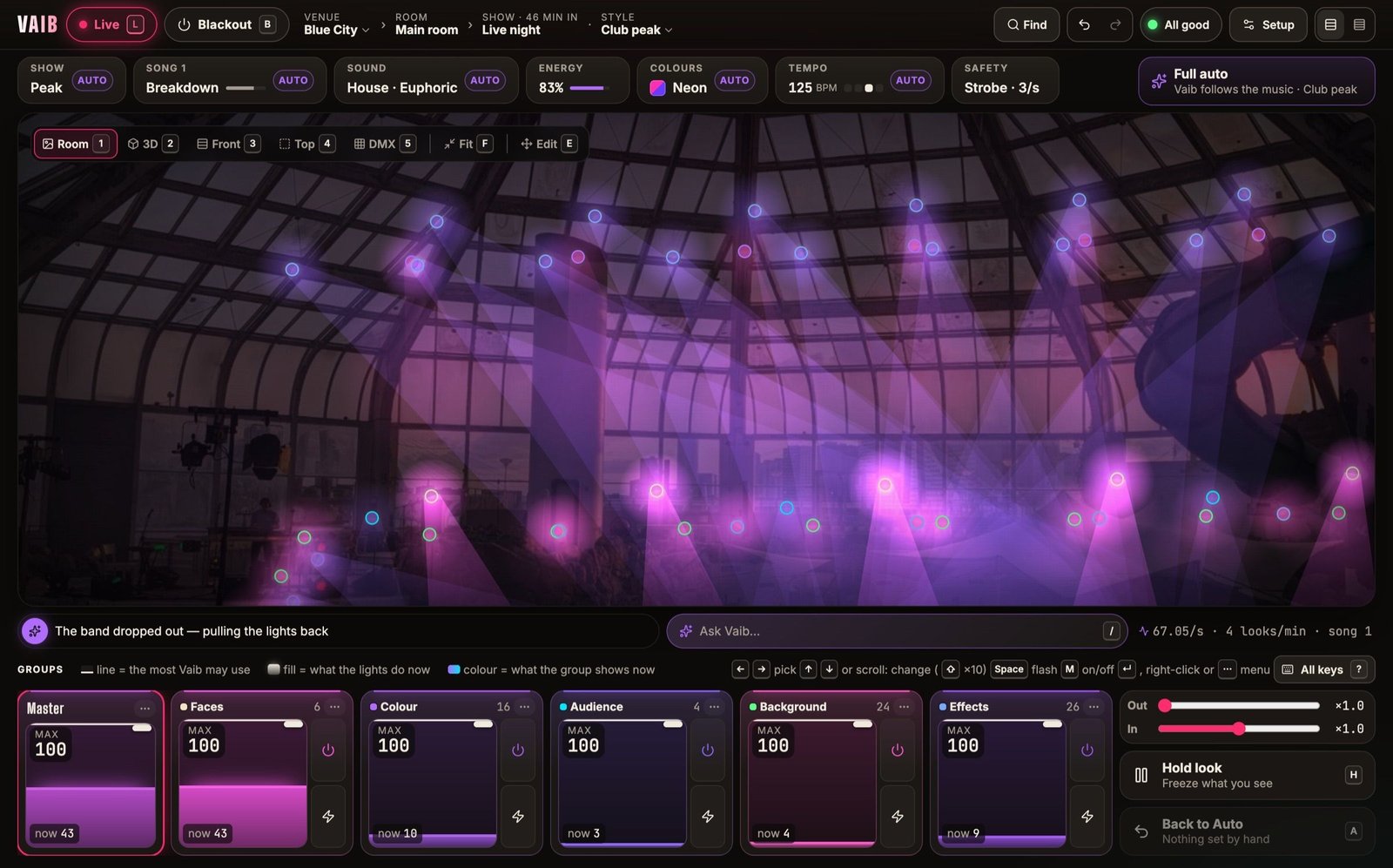This screenshot has height=868, width=1393.
Task: Click the Vaib sparkle status icon
Action: tap(35, 631)
